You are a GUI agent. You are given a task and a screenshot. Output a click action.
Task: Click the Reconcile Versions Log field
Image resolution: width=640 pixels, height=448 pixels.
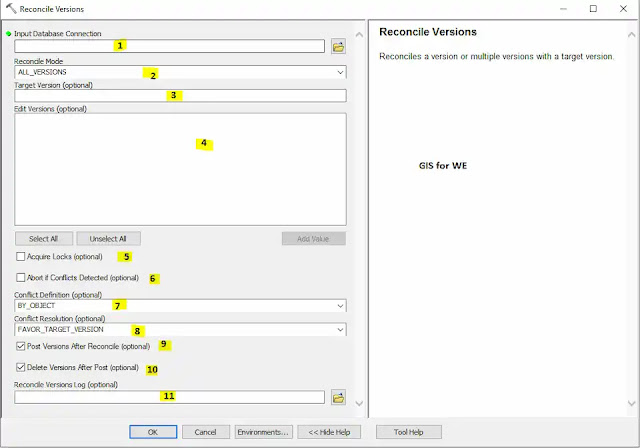(x=169, y=397)
